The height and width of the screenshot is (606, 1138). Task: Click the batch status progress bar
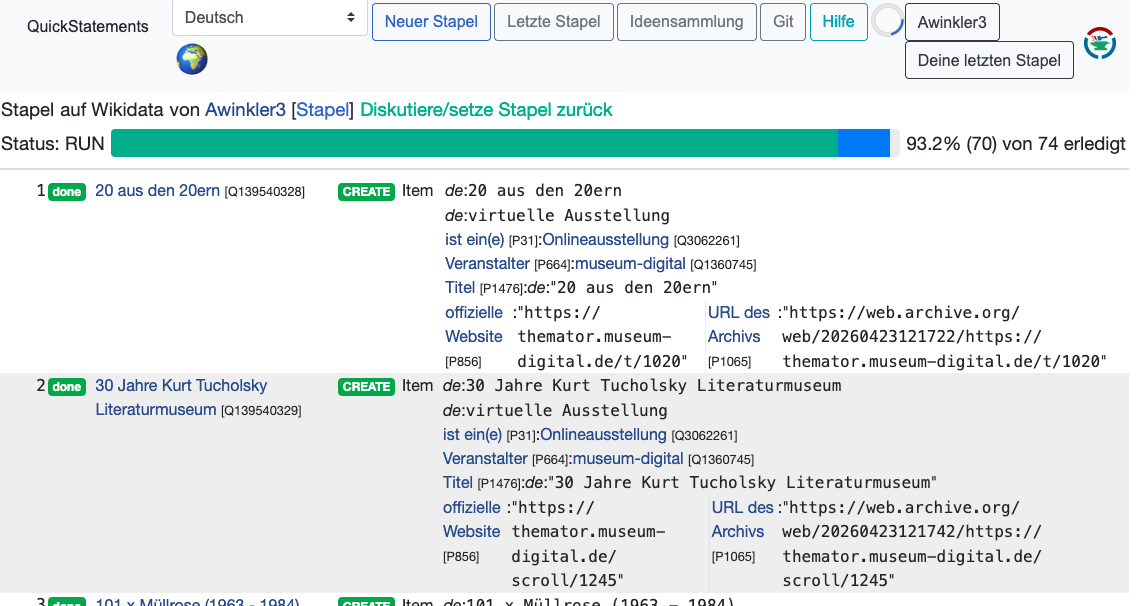click(500, 144)
